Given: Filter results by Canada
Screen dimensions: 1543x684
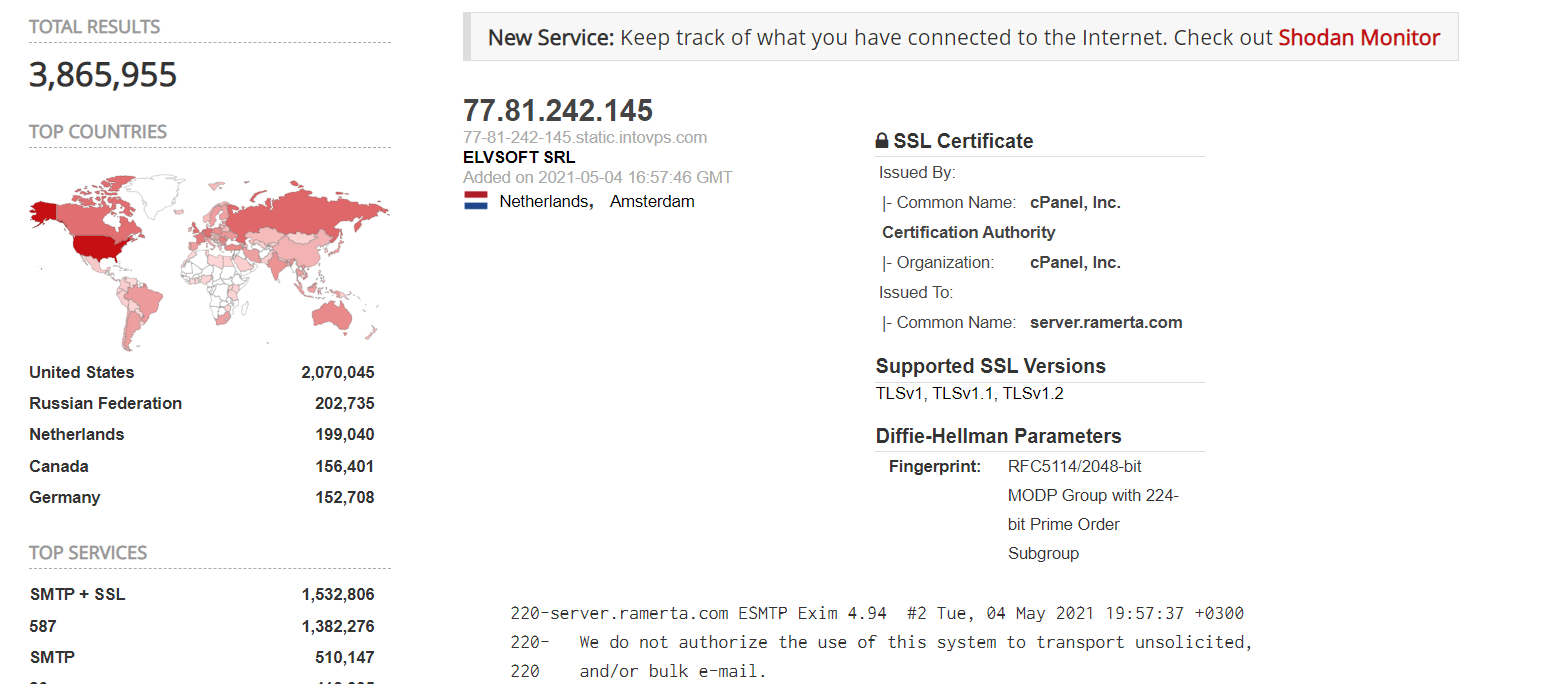Looking at the screenshot, I should (x=59, y=466).
